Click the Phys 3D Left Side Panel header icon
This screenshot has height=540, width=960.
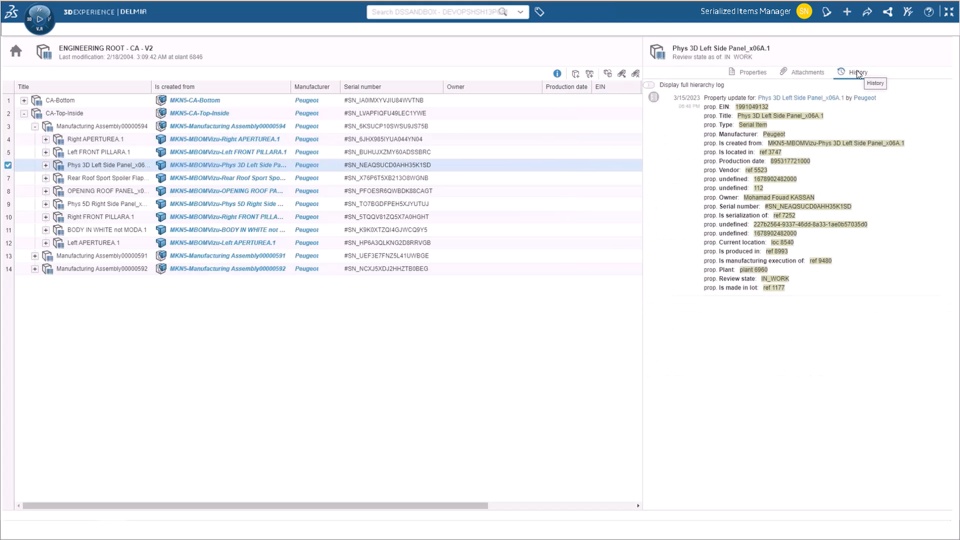657,52
